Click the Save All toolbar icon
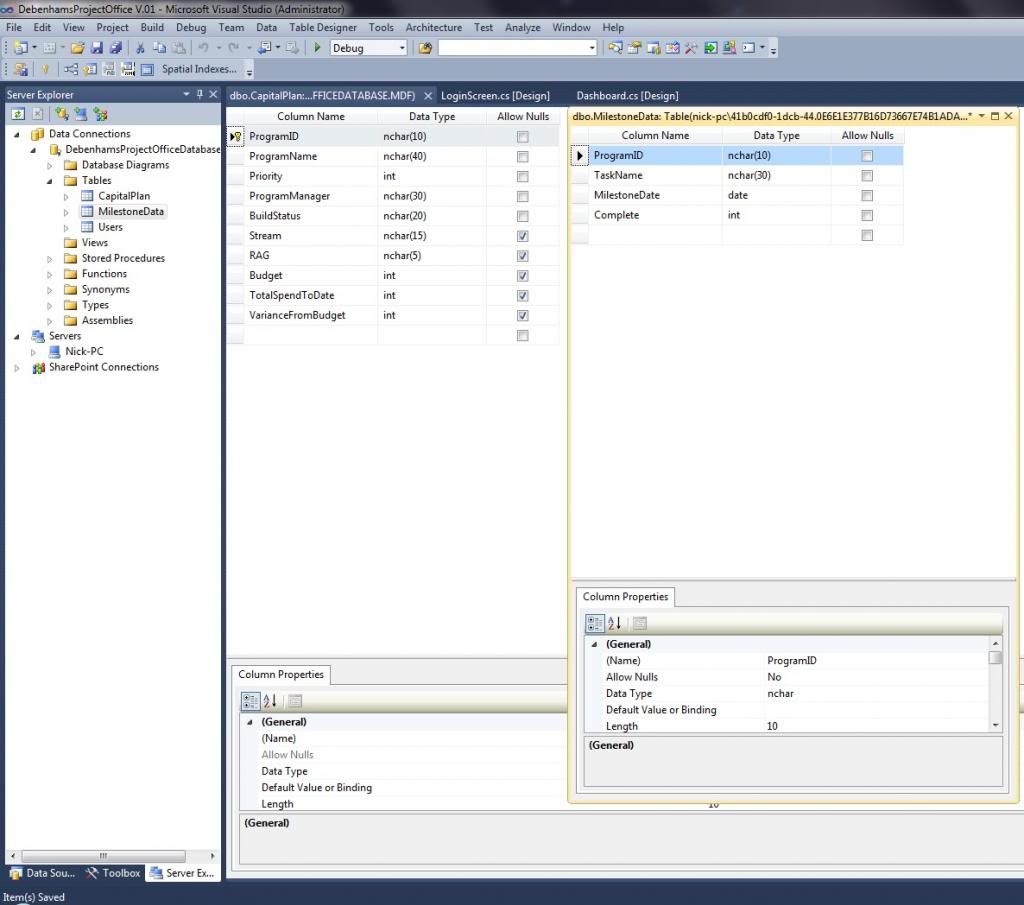The image size is (1024, 905). click(116, 48)
